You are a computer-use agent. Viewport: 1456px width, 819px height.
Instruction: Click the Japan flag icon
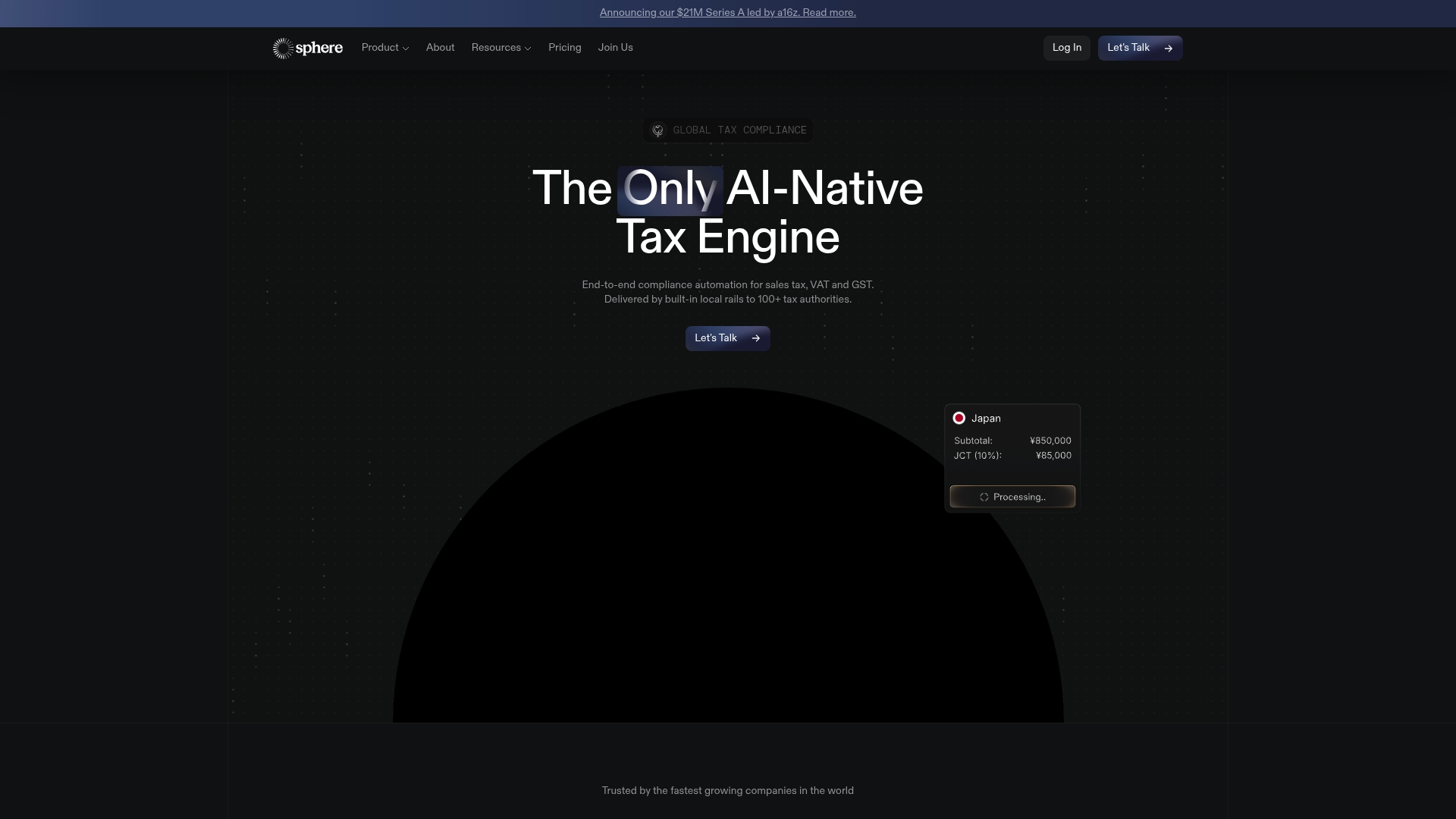[x=959, y=418]
